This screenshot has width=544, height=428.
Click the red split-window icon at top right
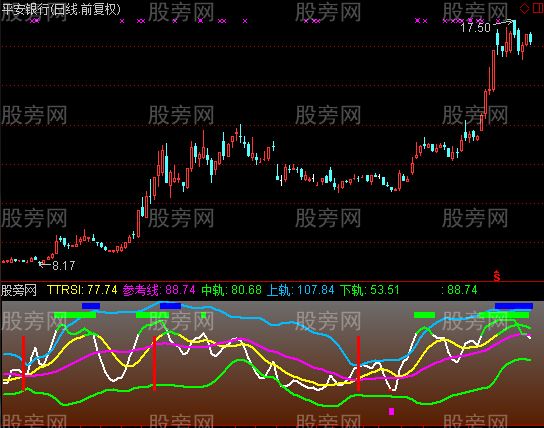pos(538,9)
